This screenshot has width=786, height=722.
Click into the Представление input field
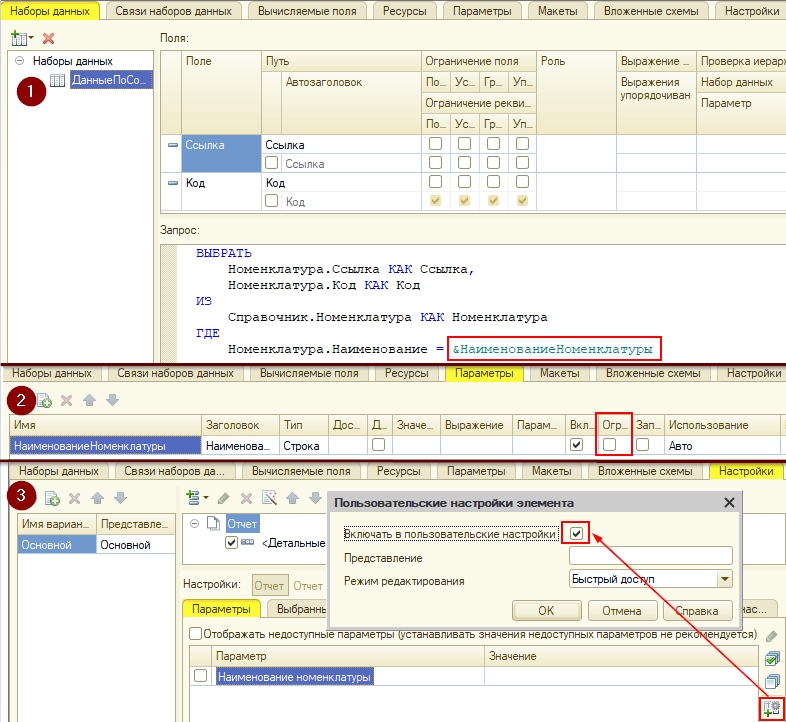coord(651,556)
